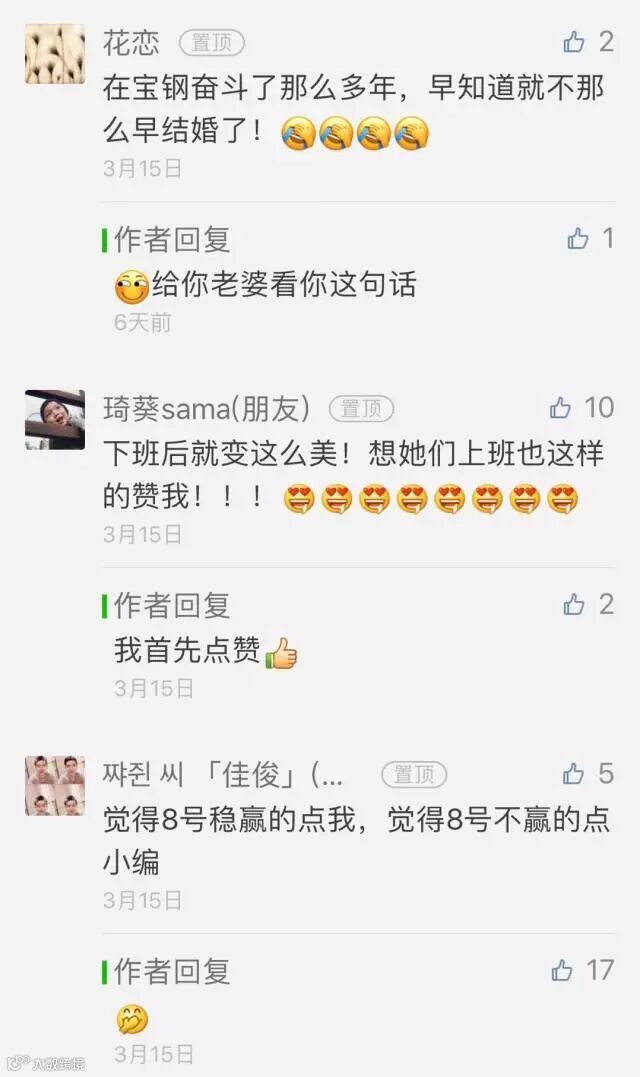The width and height of the screenshot is (640, 1077).
Task: Like 花恋's comment with thumbs-up
Action: click(574, 43)
